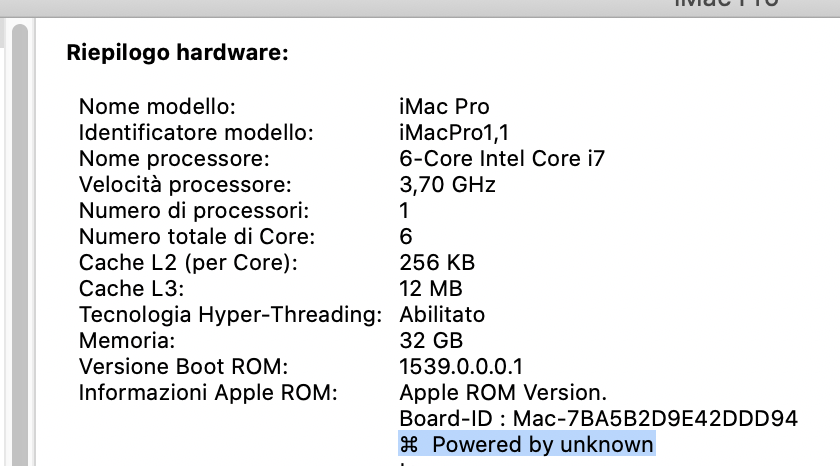Click the 'Identificatore modello:' label
The image size is (840, 466).
coord(196,132)
